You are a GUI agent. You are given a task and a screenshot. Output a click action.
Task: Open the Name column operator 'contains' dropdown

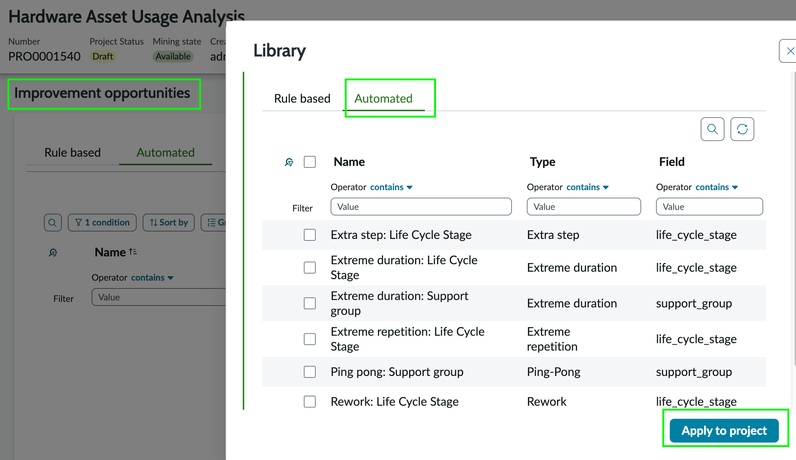[391, 187]
